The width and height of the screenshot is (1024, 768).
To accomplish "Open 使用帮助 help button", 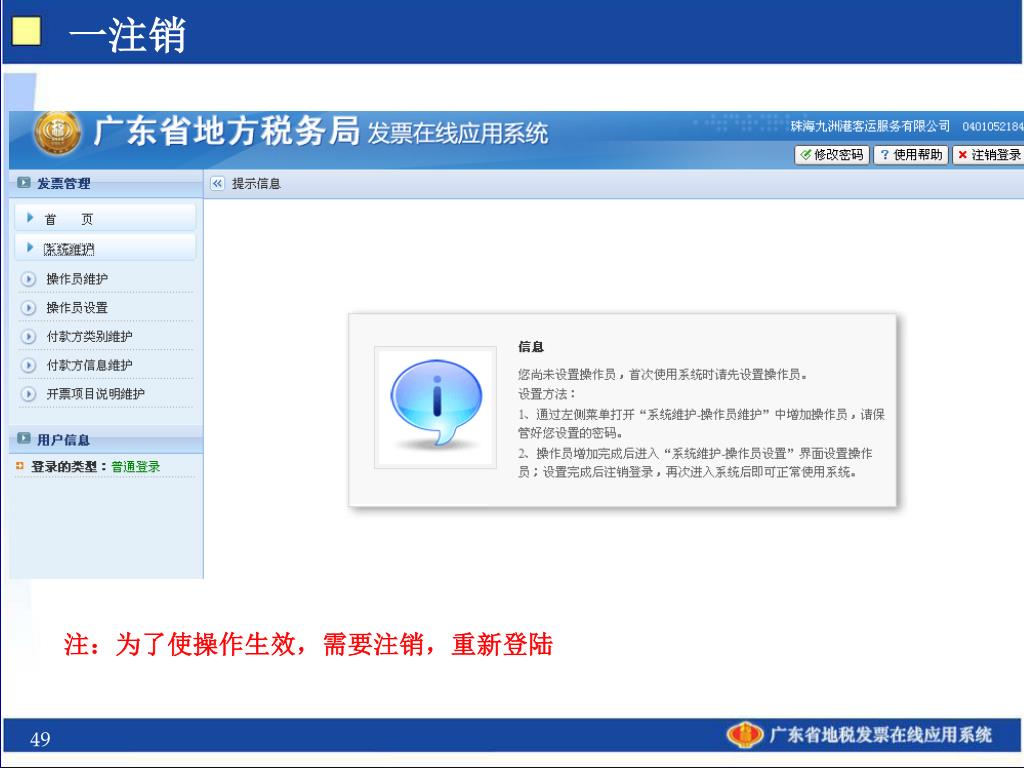I will 910,155.
